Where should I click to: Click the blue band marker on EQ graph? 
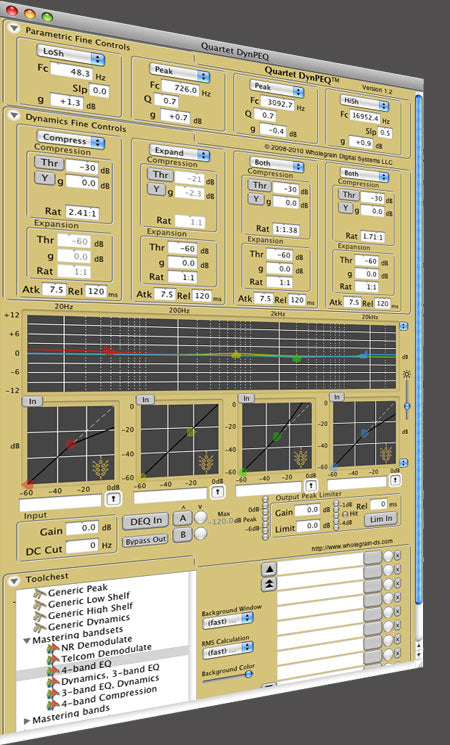(x=364, y=354)
